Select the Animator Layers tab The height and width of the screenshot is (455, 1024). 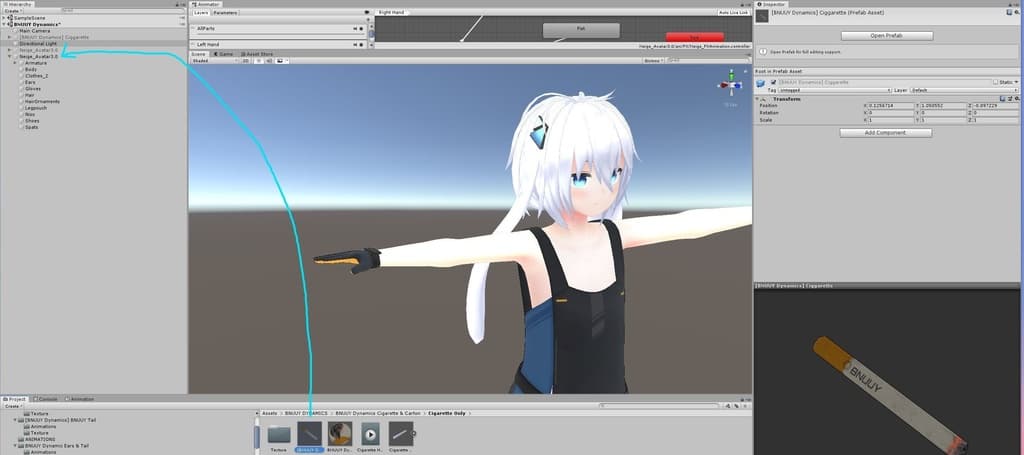(x=201, y=12)
